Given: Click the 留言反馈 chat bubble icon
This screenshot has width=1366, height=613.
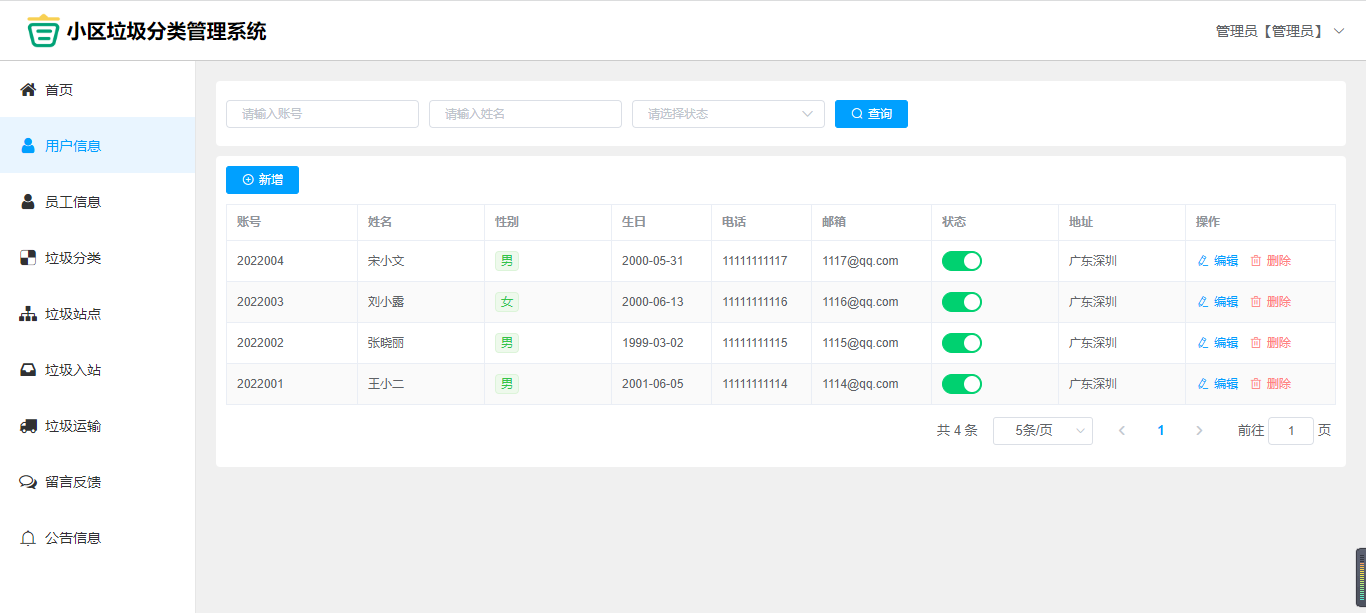Looking at the screenshot, I should [28, 482].
